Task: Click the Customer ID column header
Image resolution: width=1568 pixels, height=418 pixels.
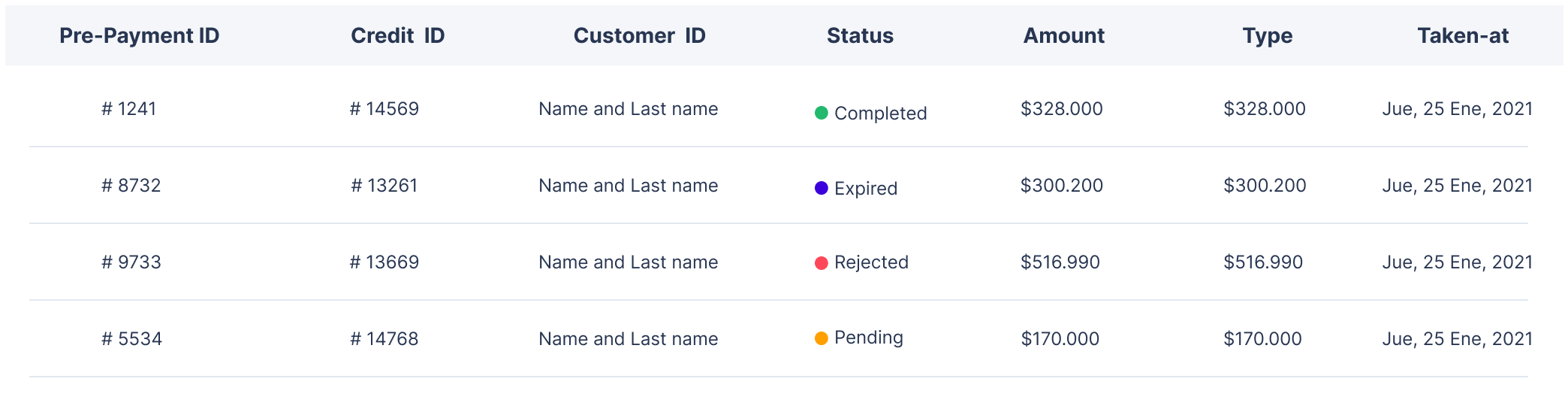Action: click(x=640, y=35)
